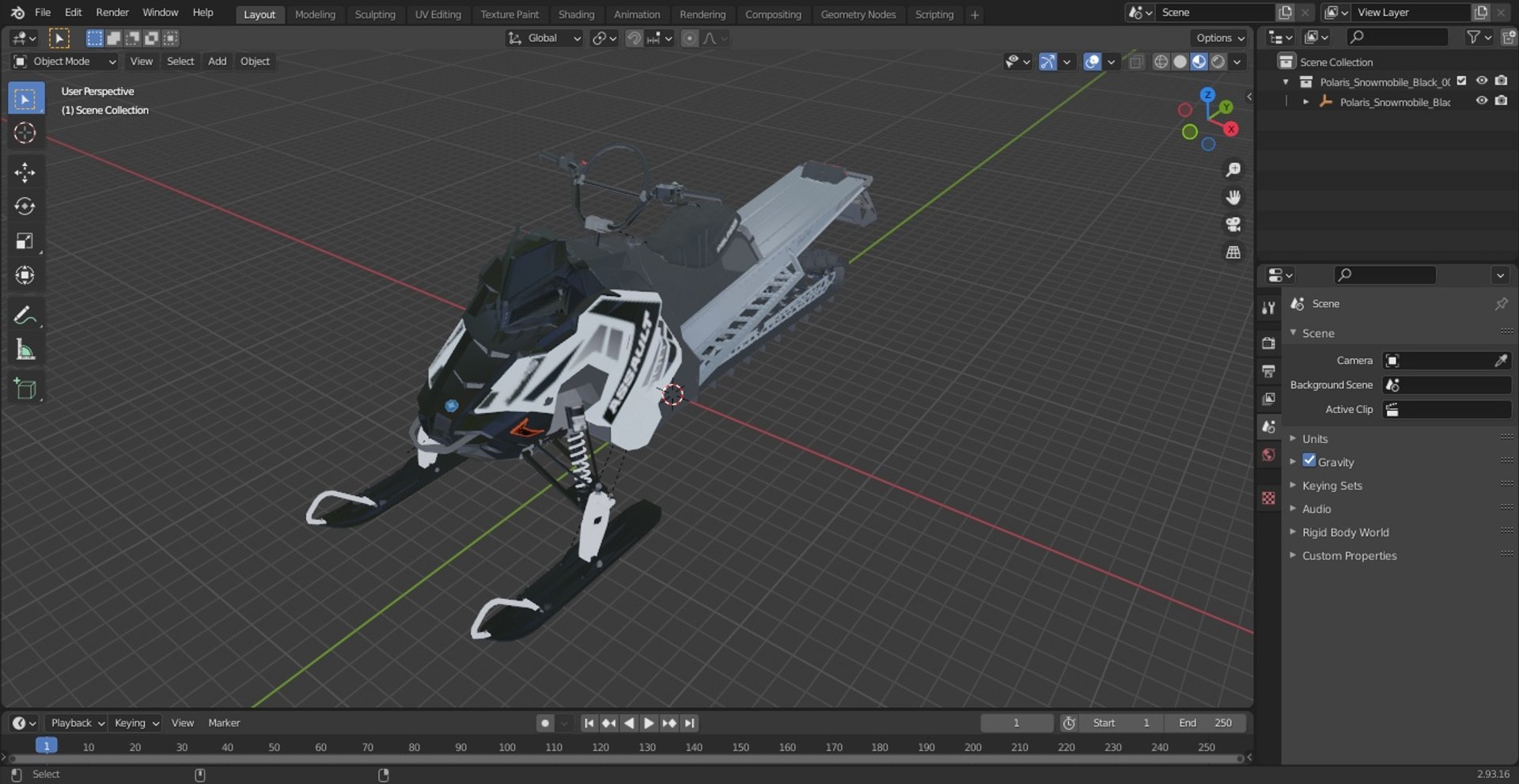Image resolution: width=1519 pixels, height=784 pixels.
Task: Click the pan view hand icon
Action: (1233, 197)
